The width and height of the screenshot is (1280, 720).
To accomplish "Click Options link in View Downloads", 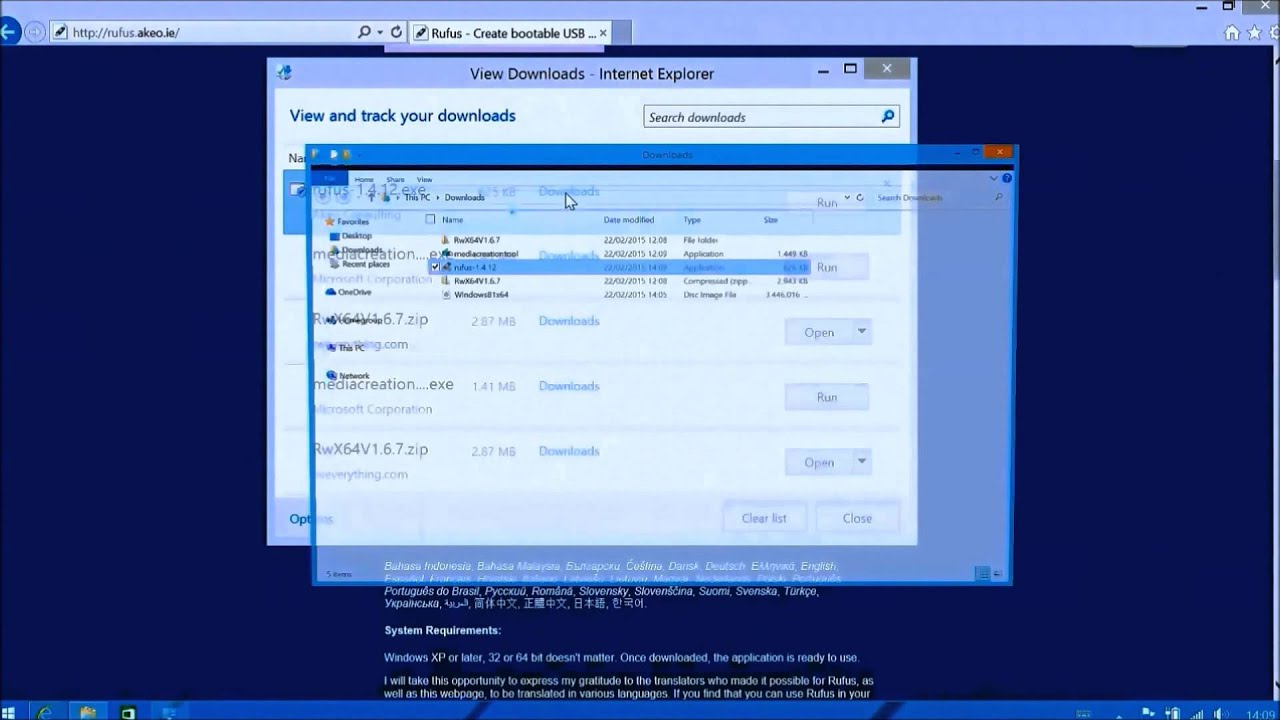I will tap(311, 518).
